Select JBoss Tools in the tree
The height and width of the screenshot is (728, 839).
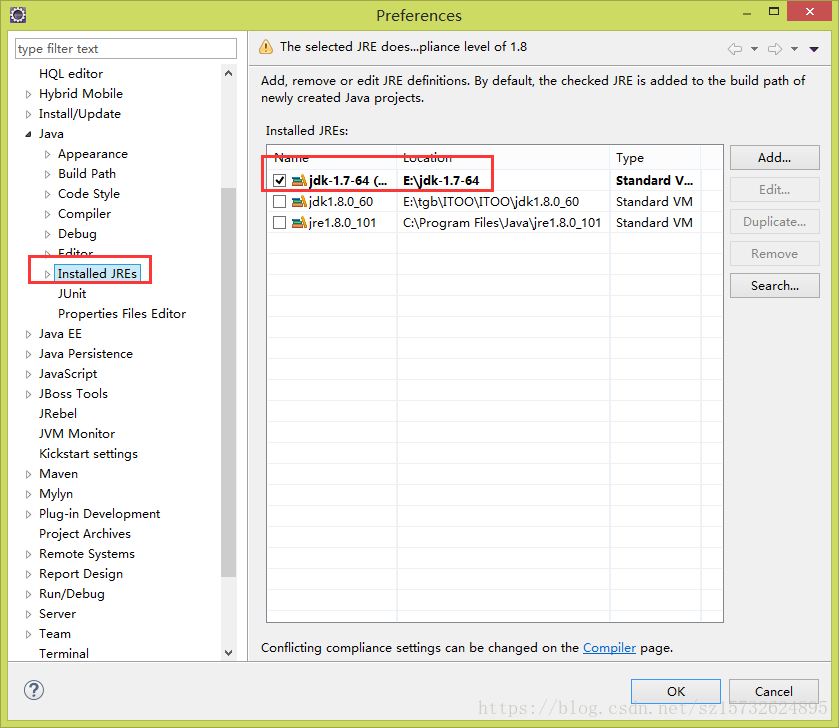click(x=73, y=394)
